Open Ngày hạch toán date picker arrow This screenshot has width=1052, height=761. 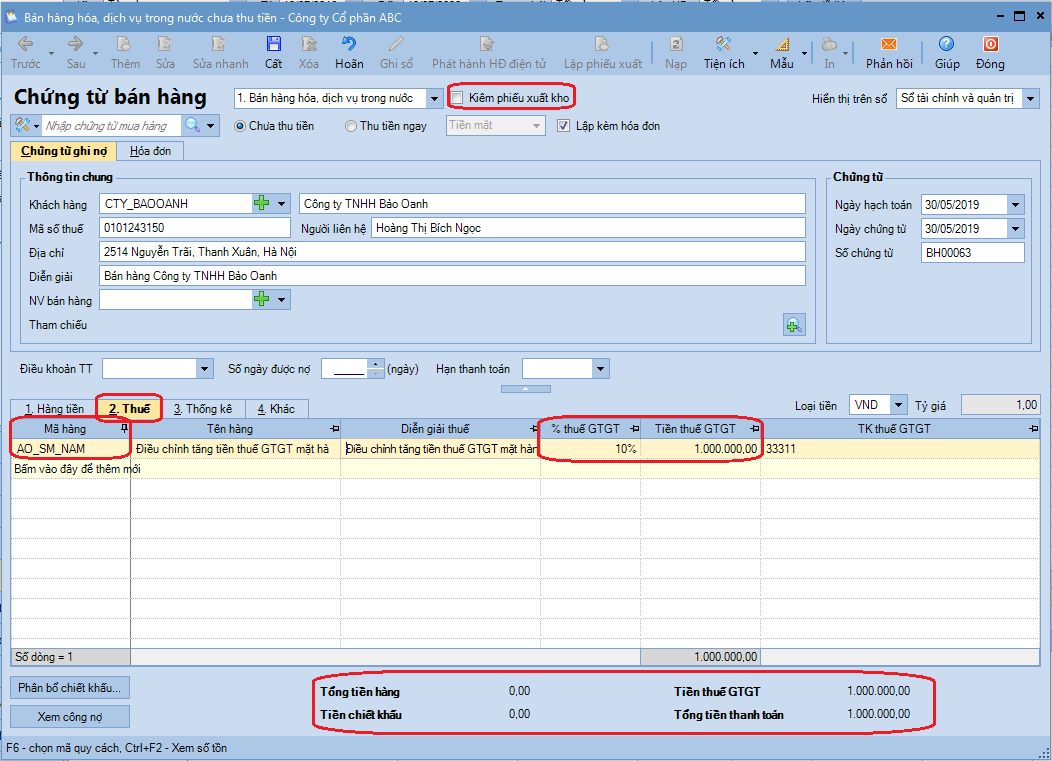(1015, 205)
